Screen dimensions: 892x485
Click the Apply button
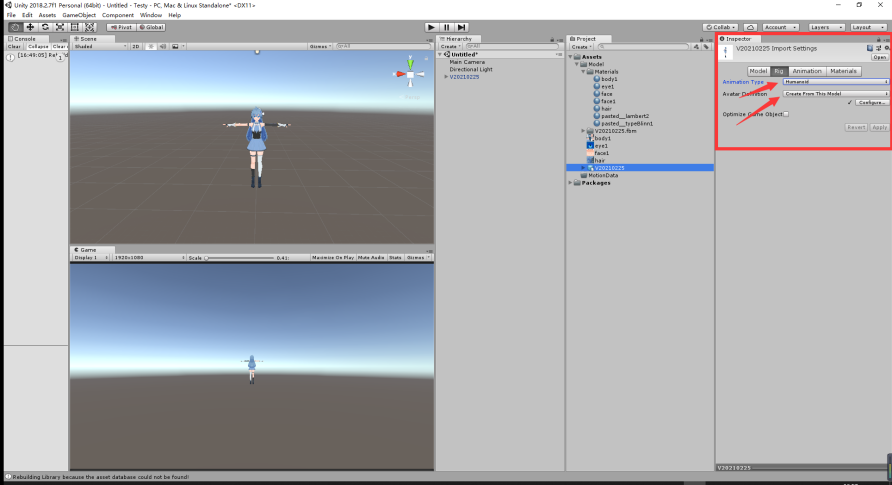pyautogui.click(x=879, y=127)
